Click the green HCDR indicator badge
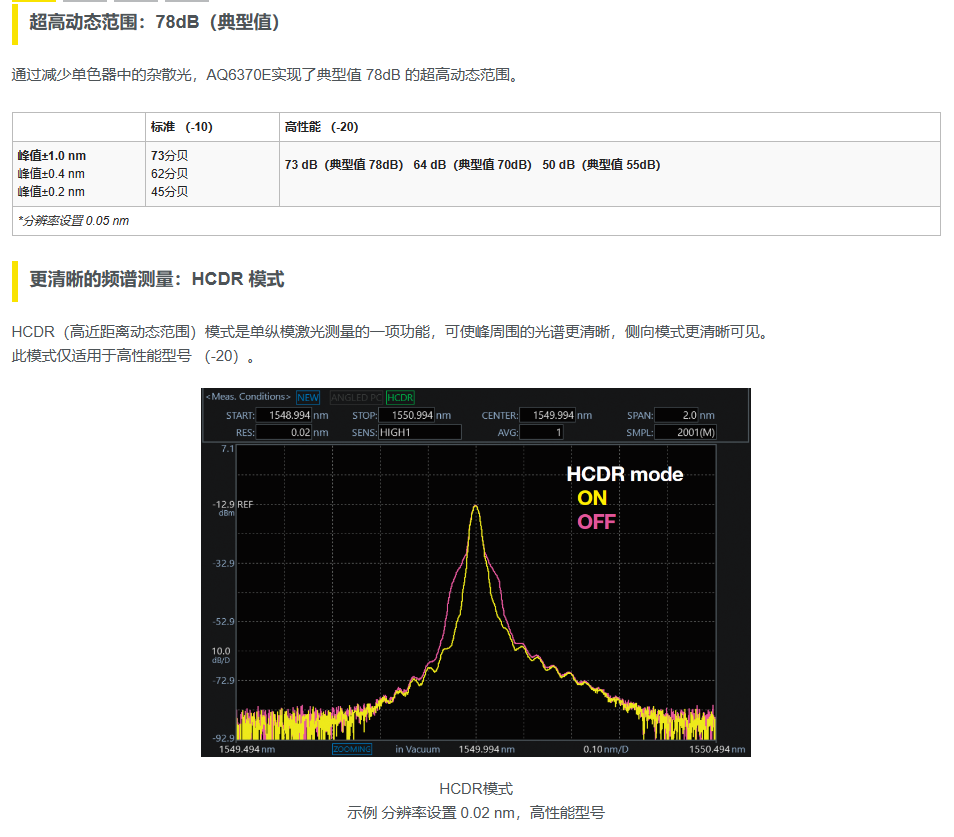 (400, 397)
